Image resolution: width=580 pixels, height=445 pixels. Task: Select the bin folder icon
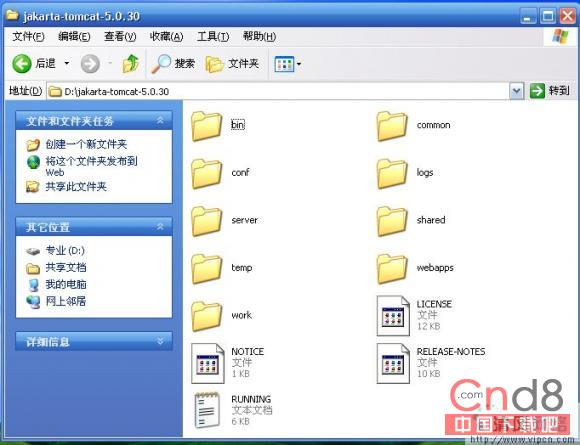(206, 126)
